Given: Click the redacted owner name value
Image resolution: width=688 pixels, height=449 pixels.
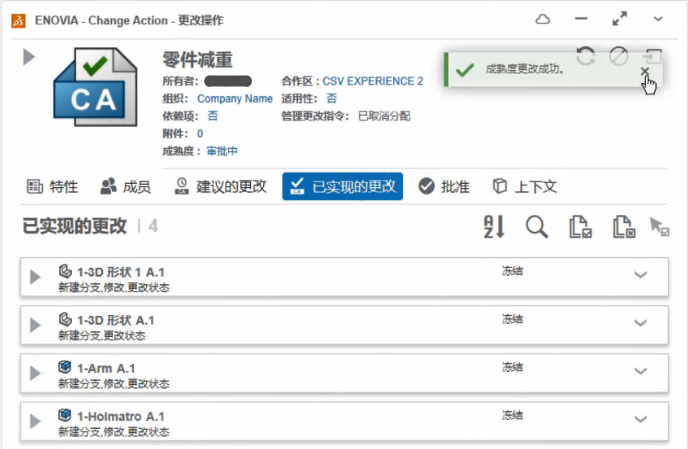Looking at the screenshot, I should point(228,81).
